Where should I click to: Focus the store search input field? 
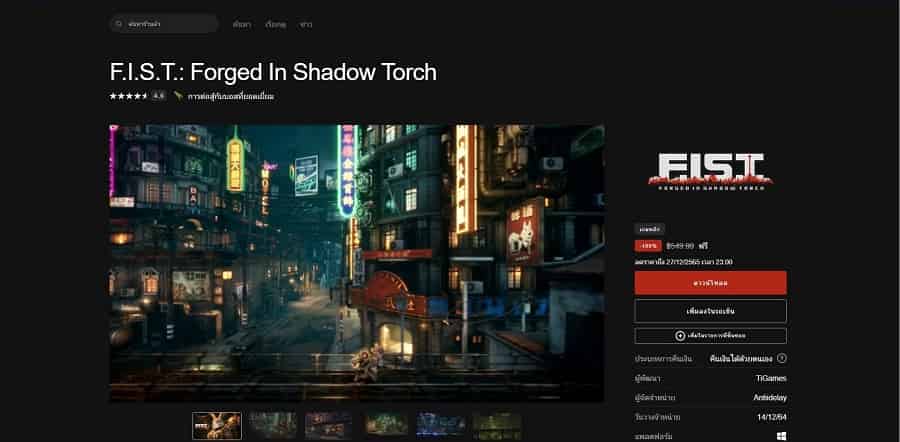pyautogui.click(x=164, y=24)
